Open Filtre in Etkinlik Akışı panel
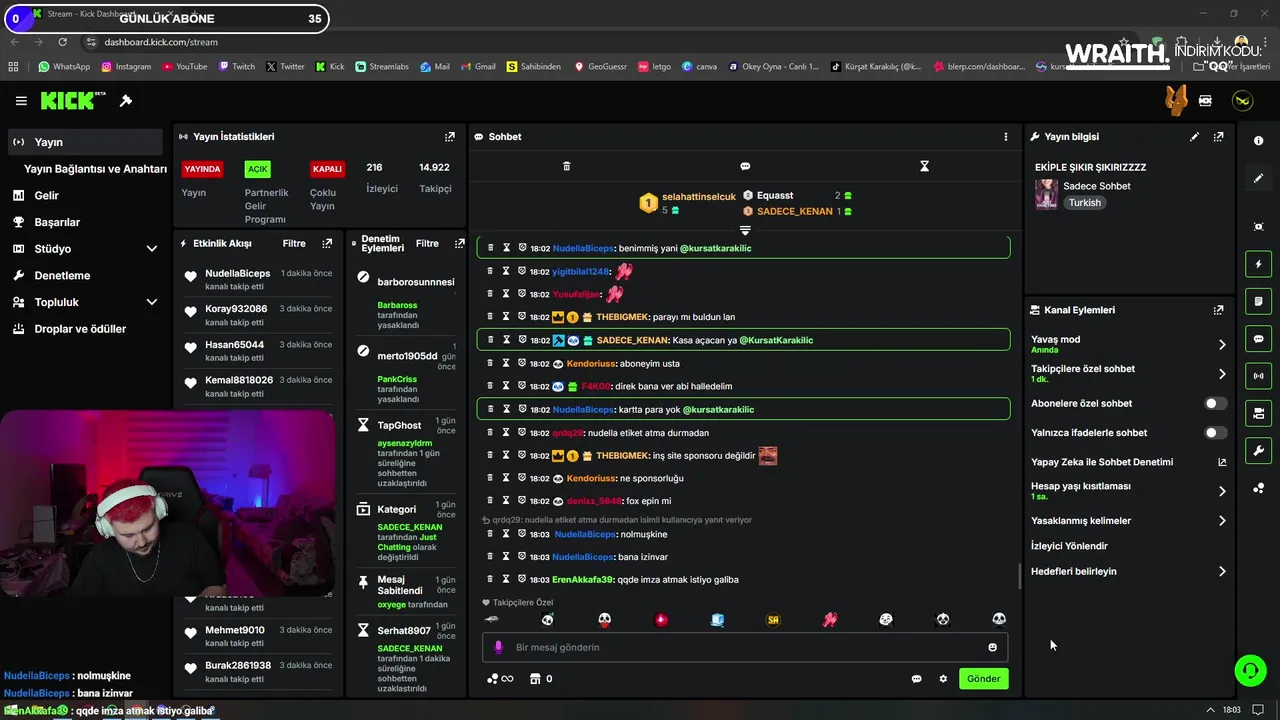The height and width of the screenshot is (720, 1280). pyautogui.click(x=294, y=243)
